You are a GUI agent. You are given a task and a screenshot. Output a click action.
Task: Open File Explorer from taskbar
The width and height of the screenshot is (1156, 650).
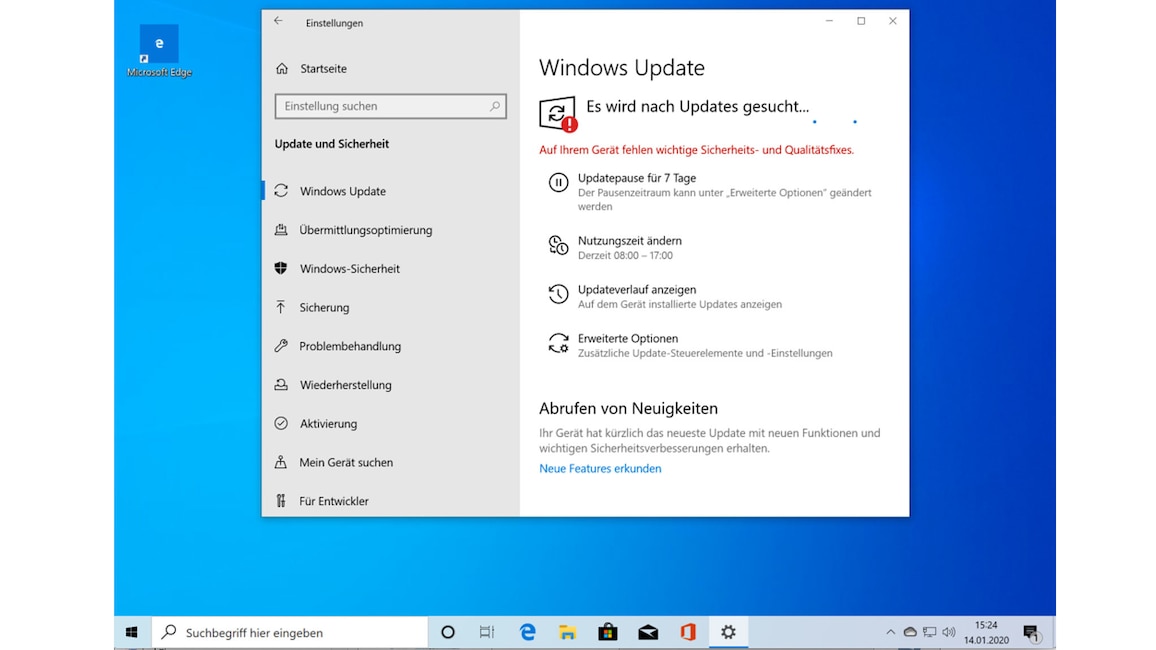pos(567,632)
